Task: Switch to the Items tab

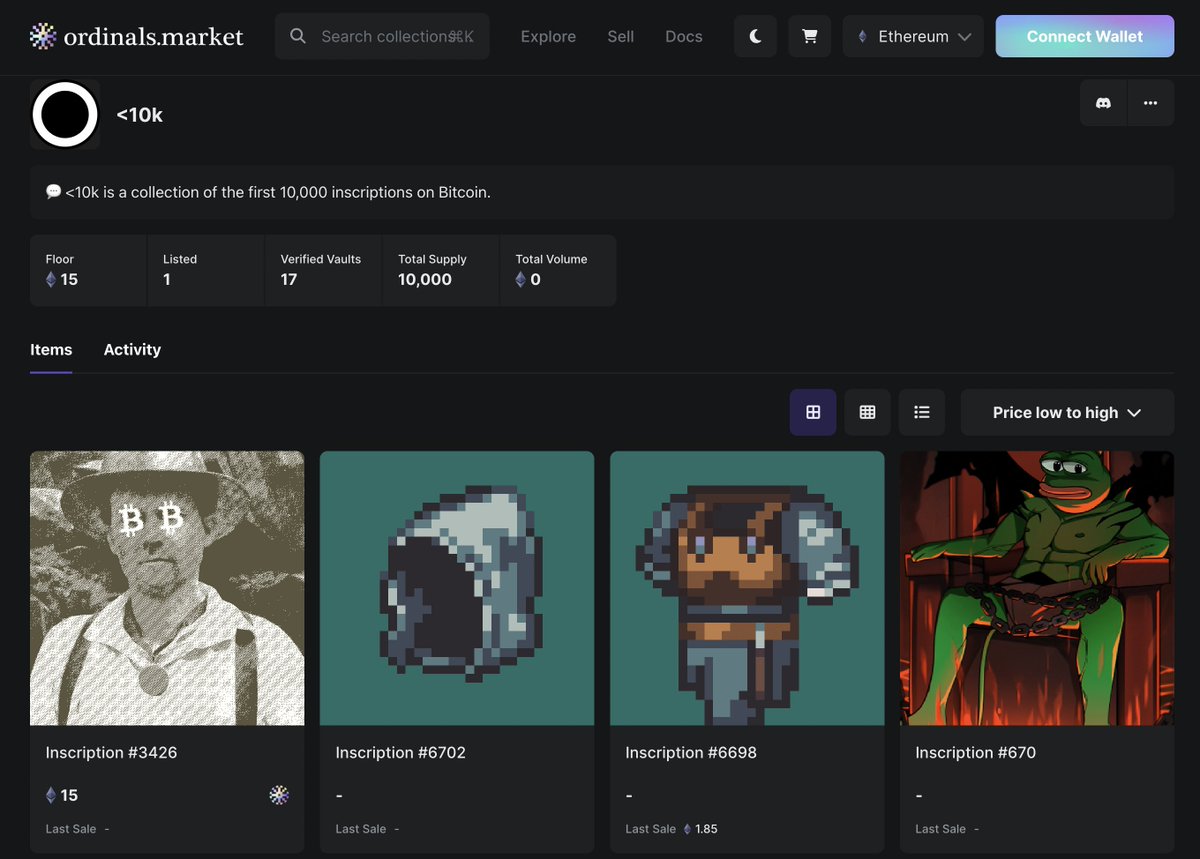Action: coord(51,349)
